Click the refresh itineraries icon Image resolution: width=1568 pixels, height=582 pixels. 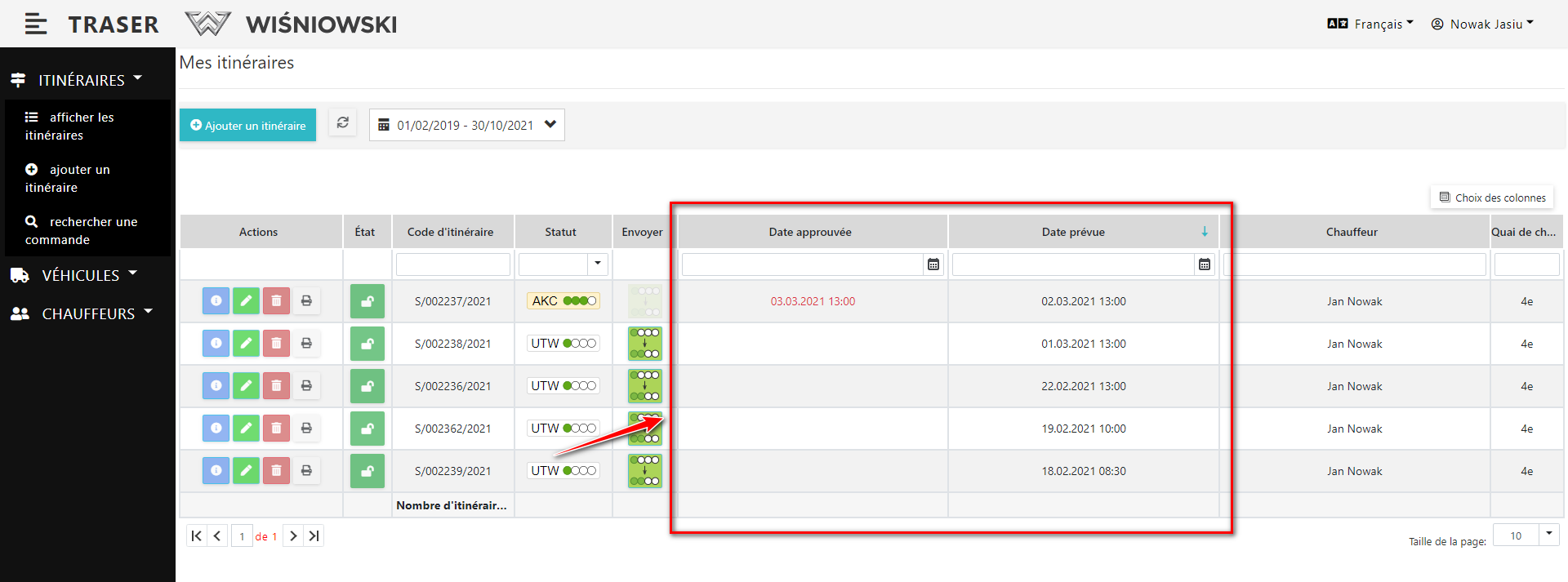click(x=342, y=123)
